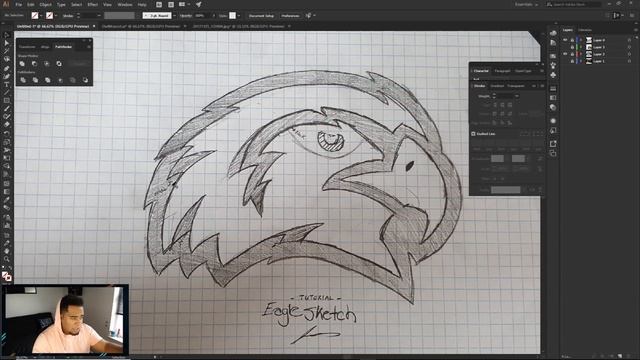This screenshot has width=640, height=360.
Task: Switch to the Gradient tab
Action: coord(497,86)
